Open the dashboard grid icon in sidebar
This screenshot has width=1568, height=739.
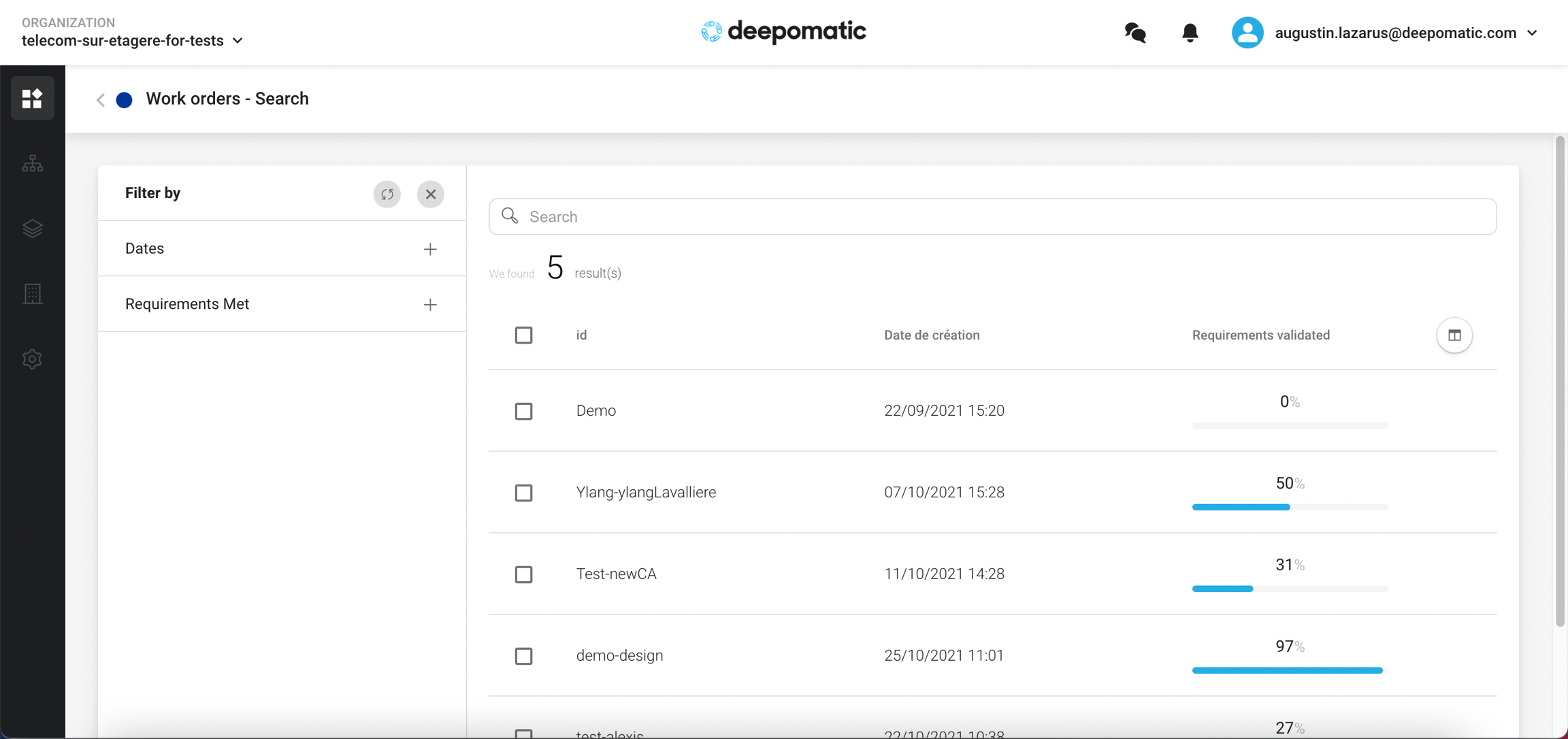coord(32,99)
